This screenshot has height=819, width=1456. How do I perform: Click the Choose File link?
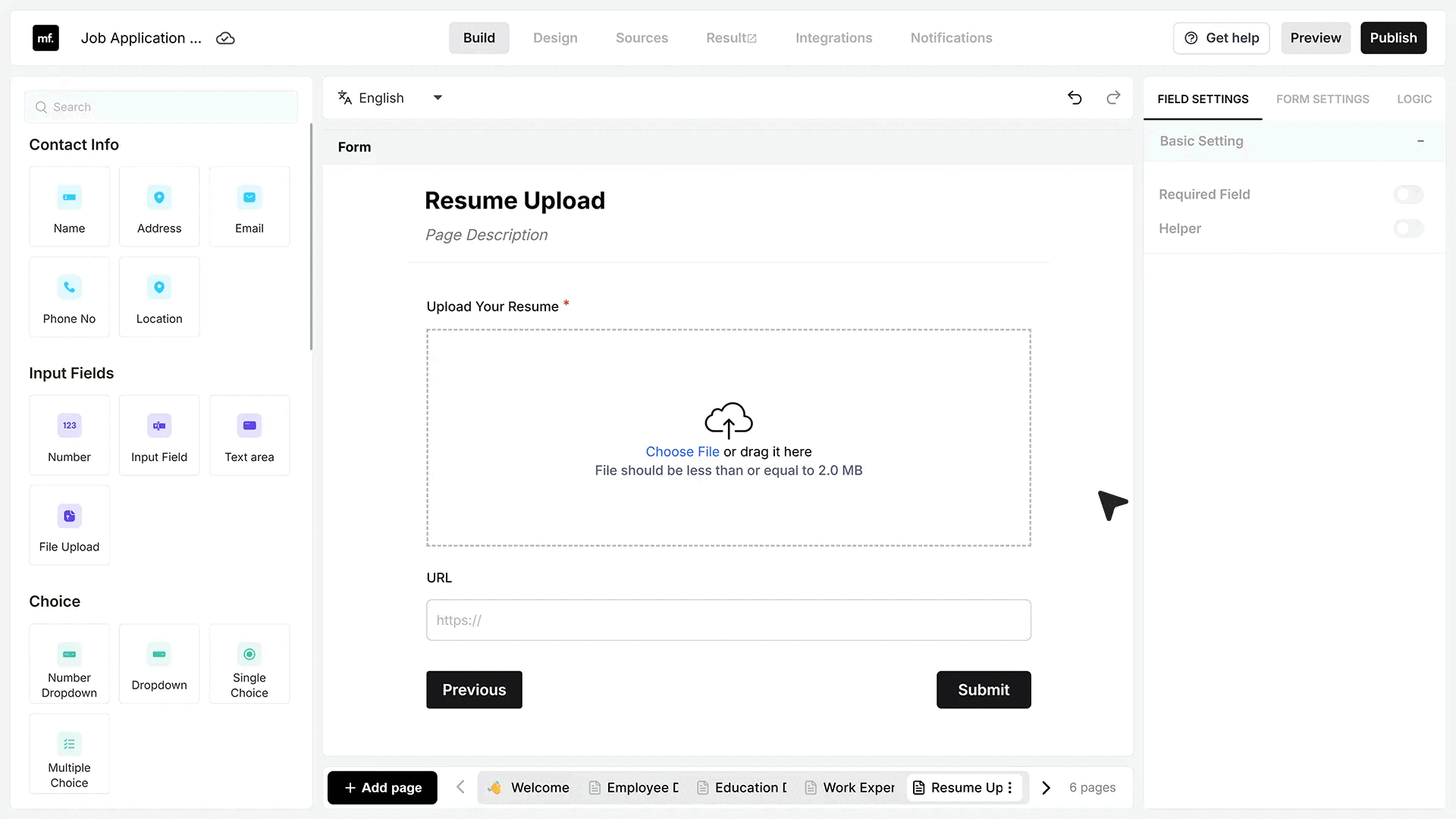click(x=682, y=452)
